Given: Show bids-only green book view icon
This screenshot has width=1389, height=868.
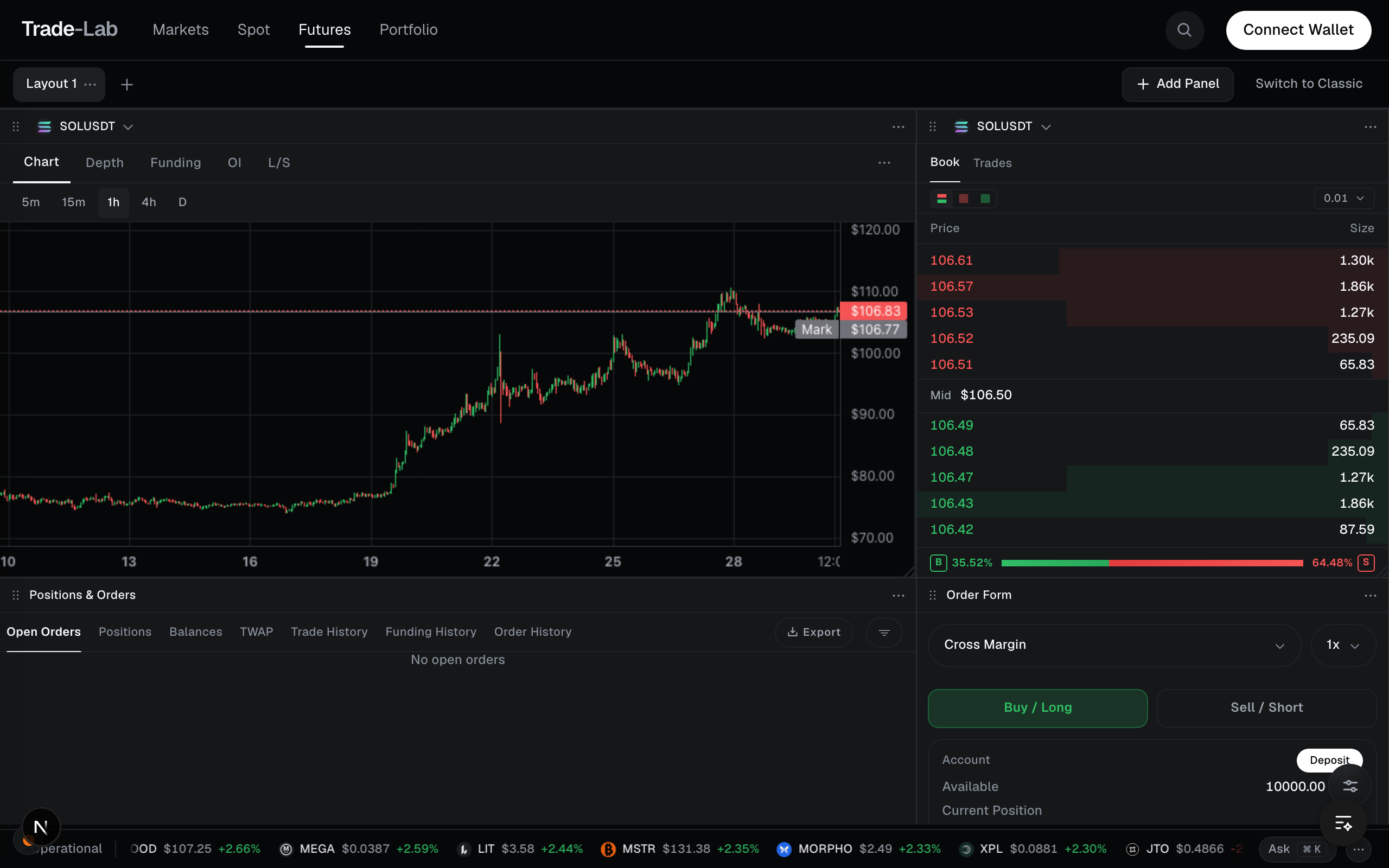Looking at the screenshot, I should click(985, 199).
